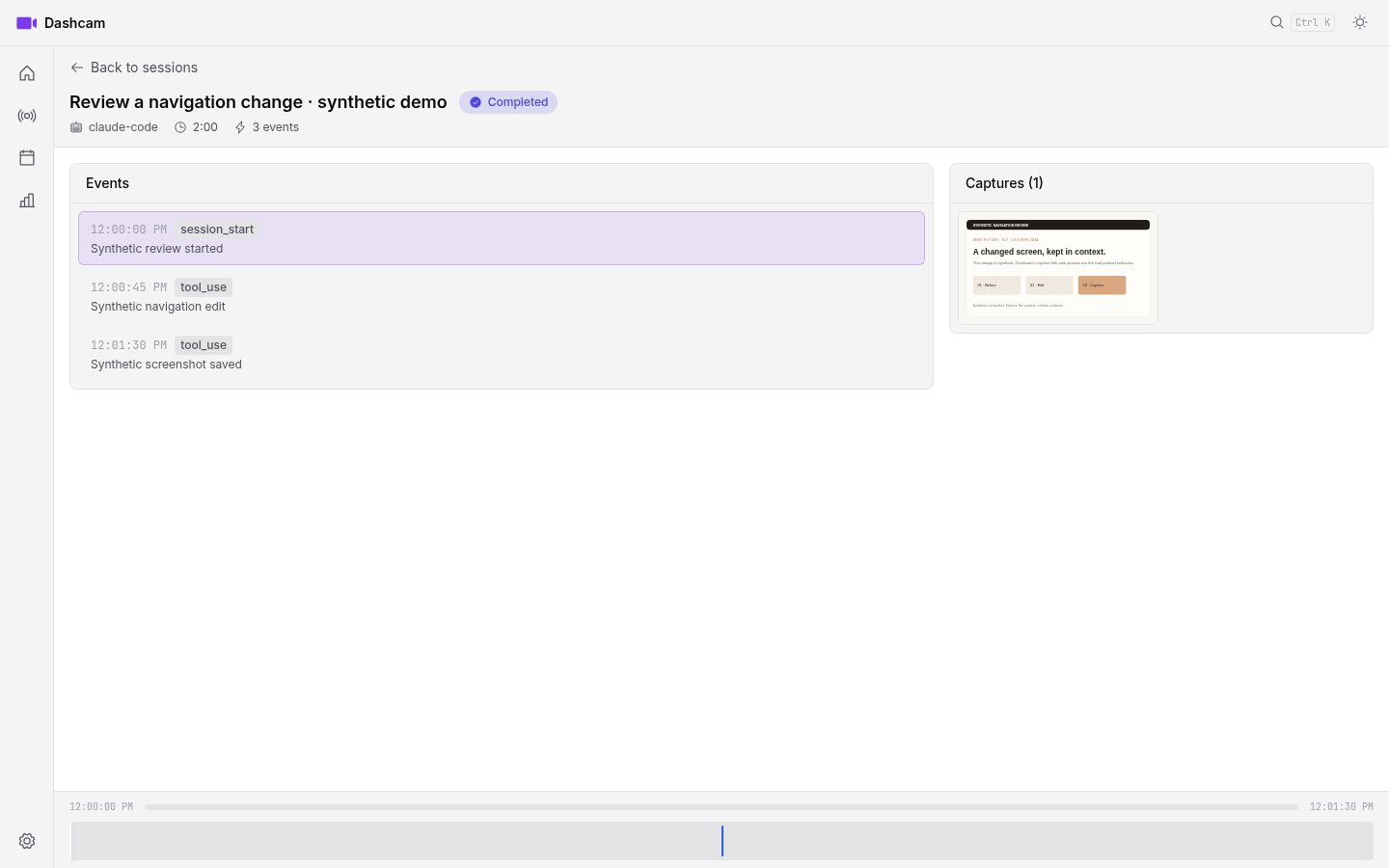Image resolution: width=1389 pixels, height=868 pixels.
Task: Open the calendar sidebar icon
Action: click(x=27, y=157)
